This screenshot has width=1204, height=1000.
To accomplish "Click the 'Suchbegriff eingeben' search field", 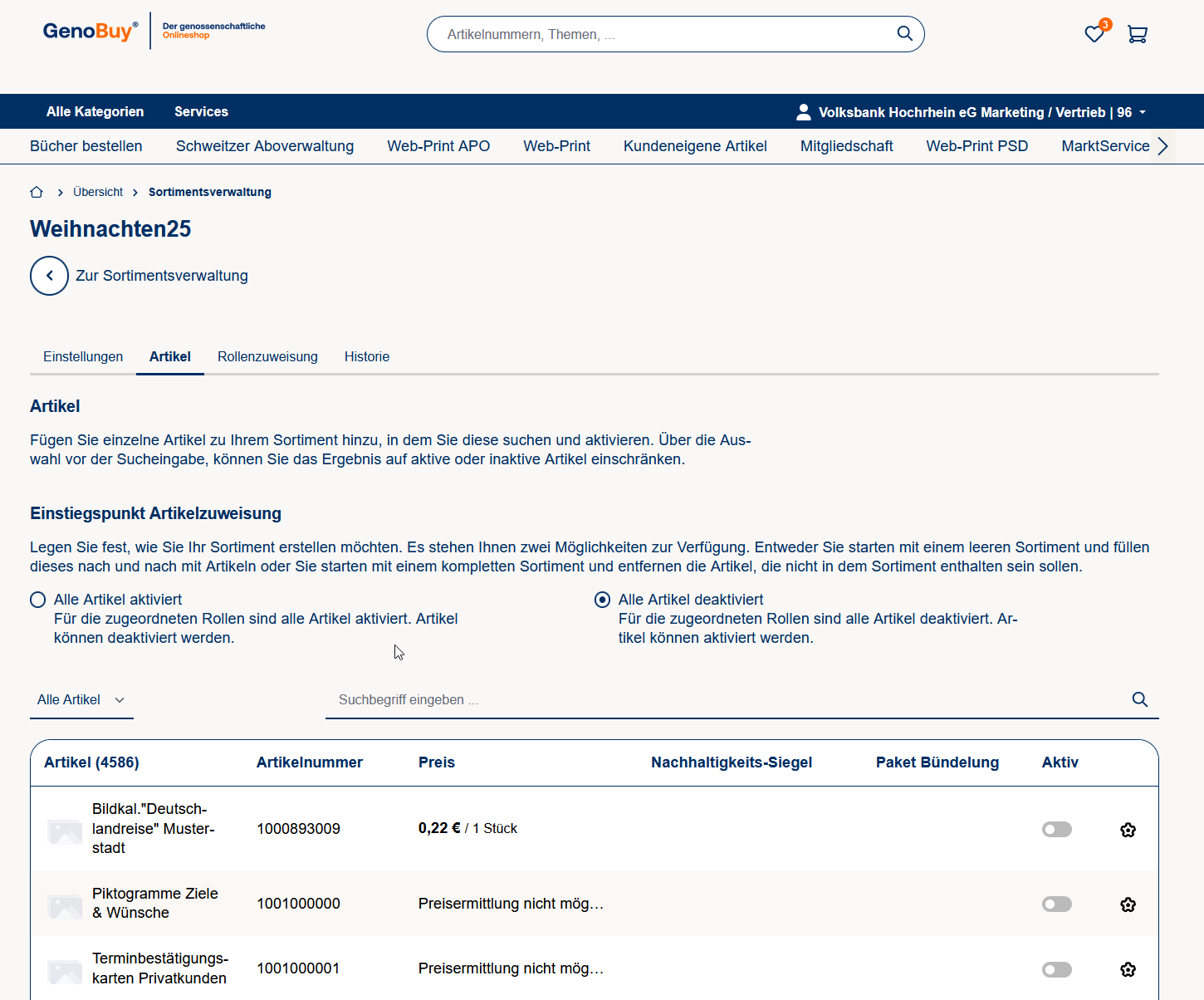I will click(x=722, y=700).
